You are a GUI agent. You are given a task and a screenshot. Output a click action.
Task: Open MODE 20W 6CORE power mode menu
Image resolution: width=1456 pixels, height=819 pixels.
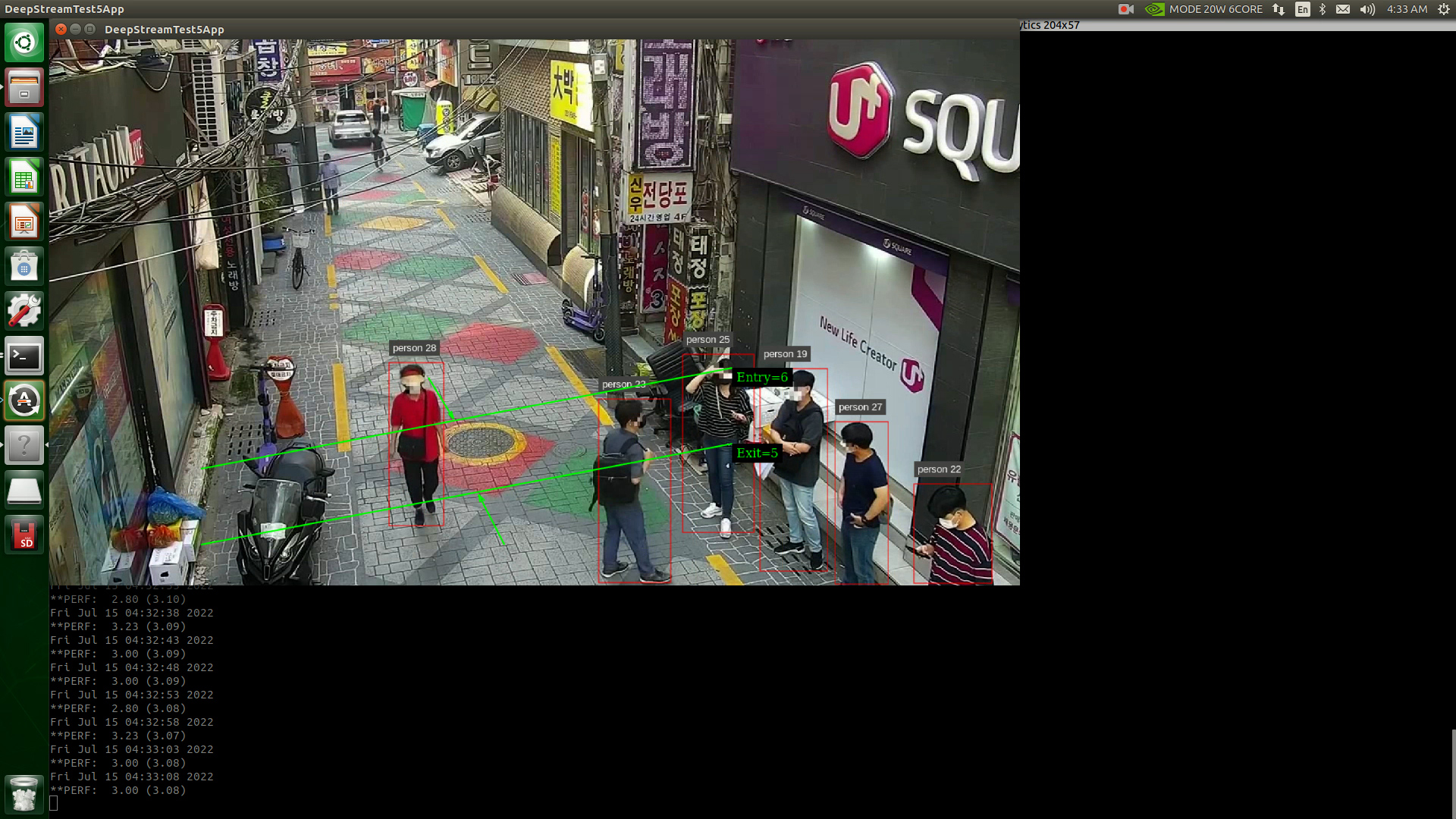click(1216, 9)
